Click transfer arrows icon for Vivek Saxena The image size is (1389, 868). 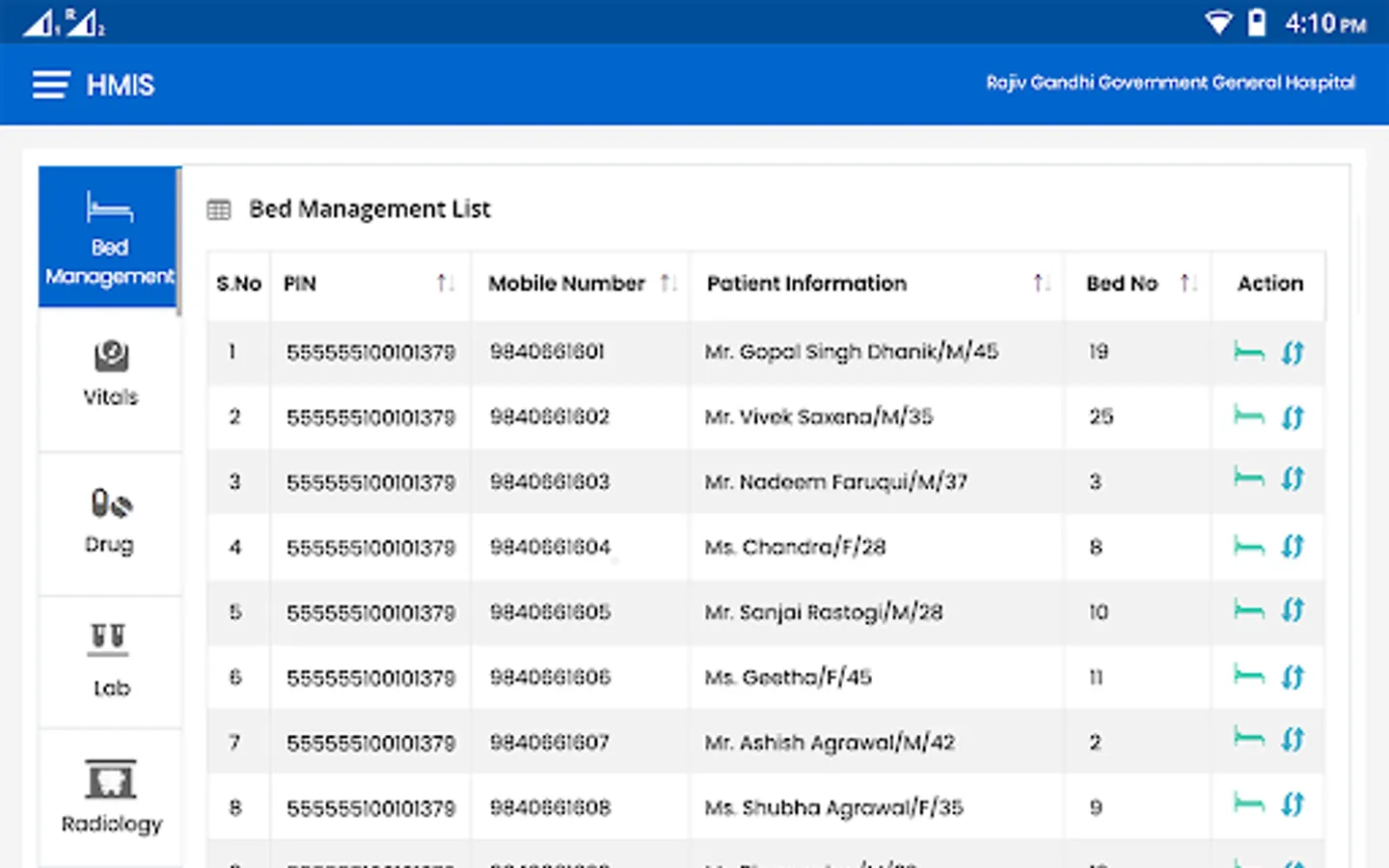(x=1293, y=418)
